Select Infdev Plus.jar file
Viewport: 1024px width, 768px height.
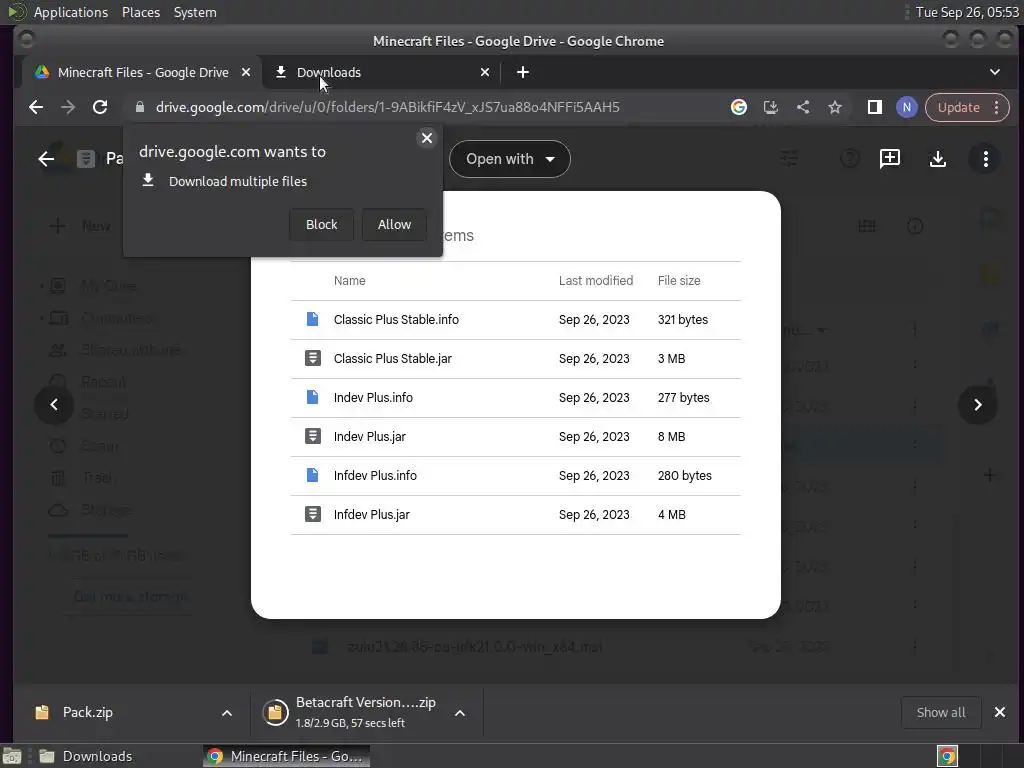point(515,515)
